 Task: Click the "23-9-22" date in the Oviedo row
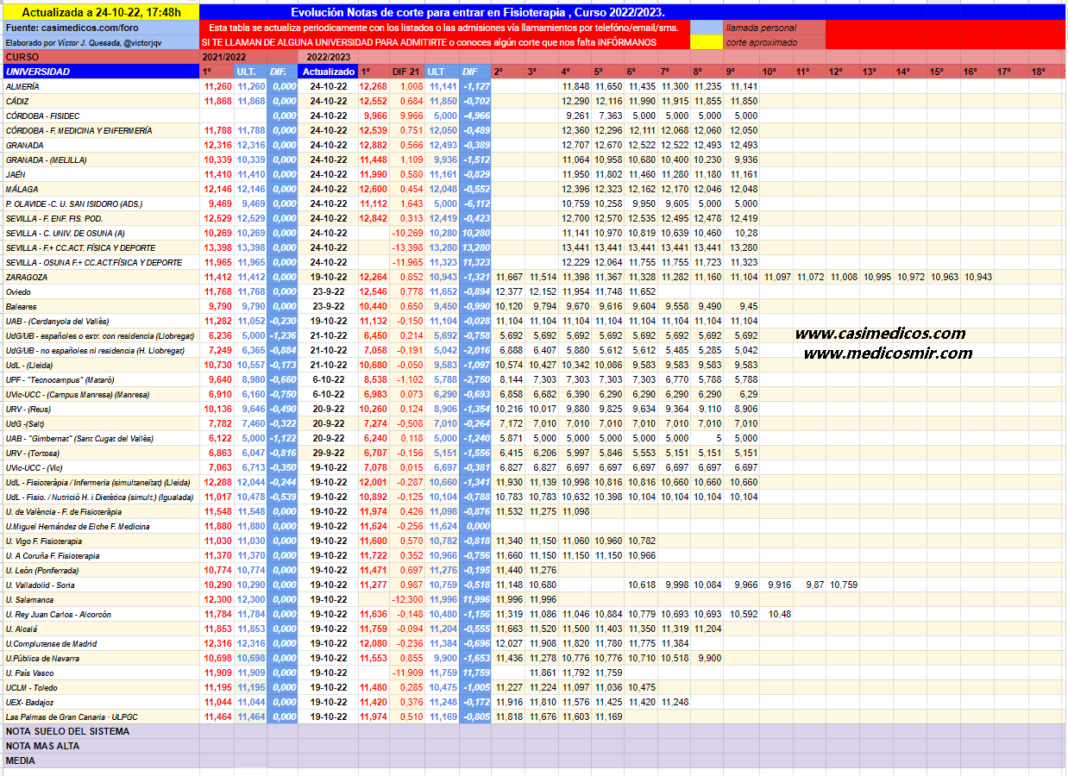click(328, 292)
